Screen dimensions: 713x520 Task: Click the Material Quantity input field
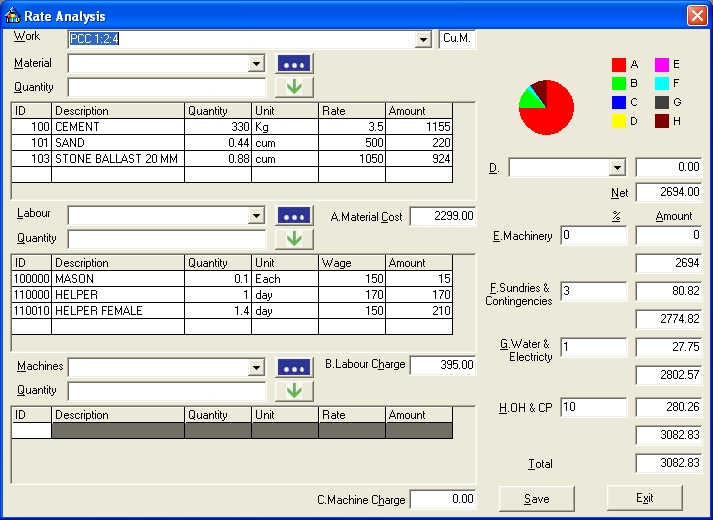pyautogui.click(x=167, y=87)
